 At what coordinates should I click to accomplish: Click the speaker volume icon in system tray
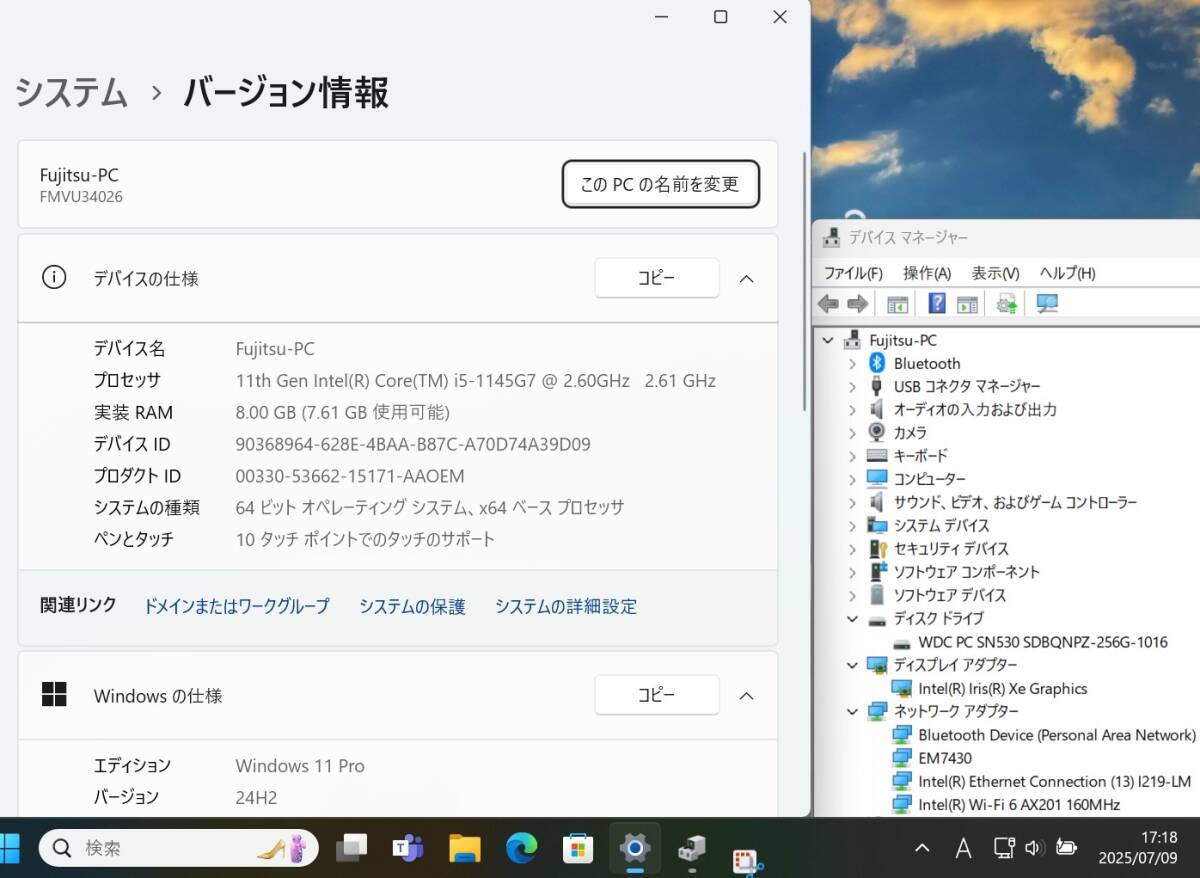pyautogui.click(x=1035, y=848)
